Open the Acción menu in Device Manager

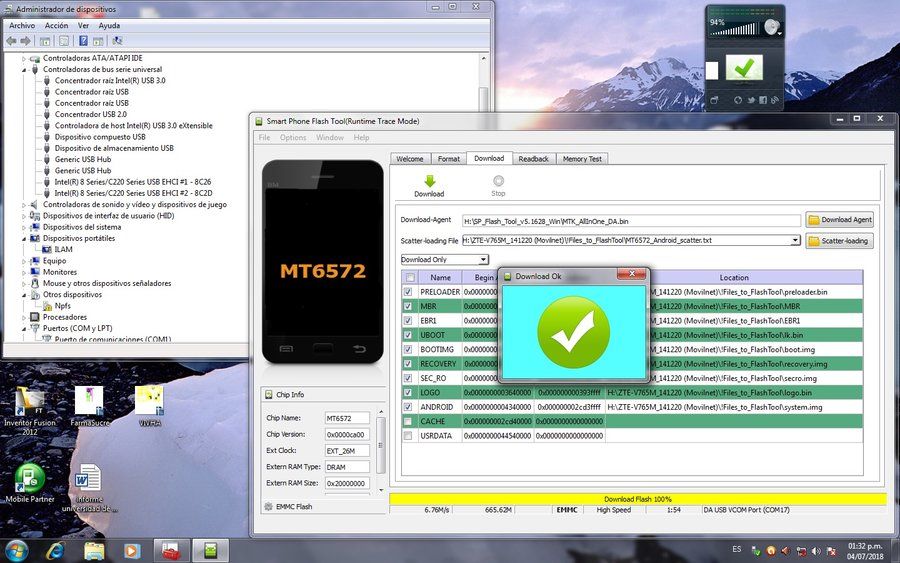56,25
